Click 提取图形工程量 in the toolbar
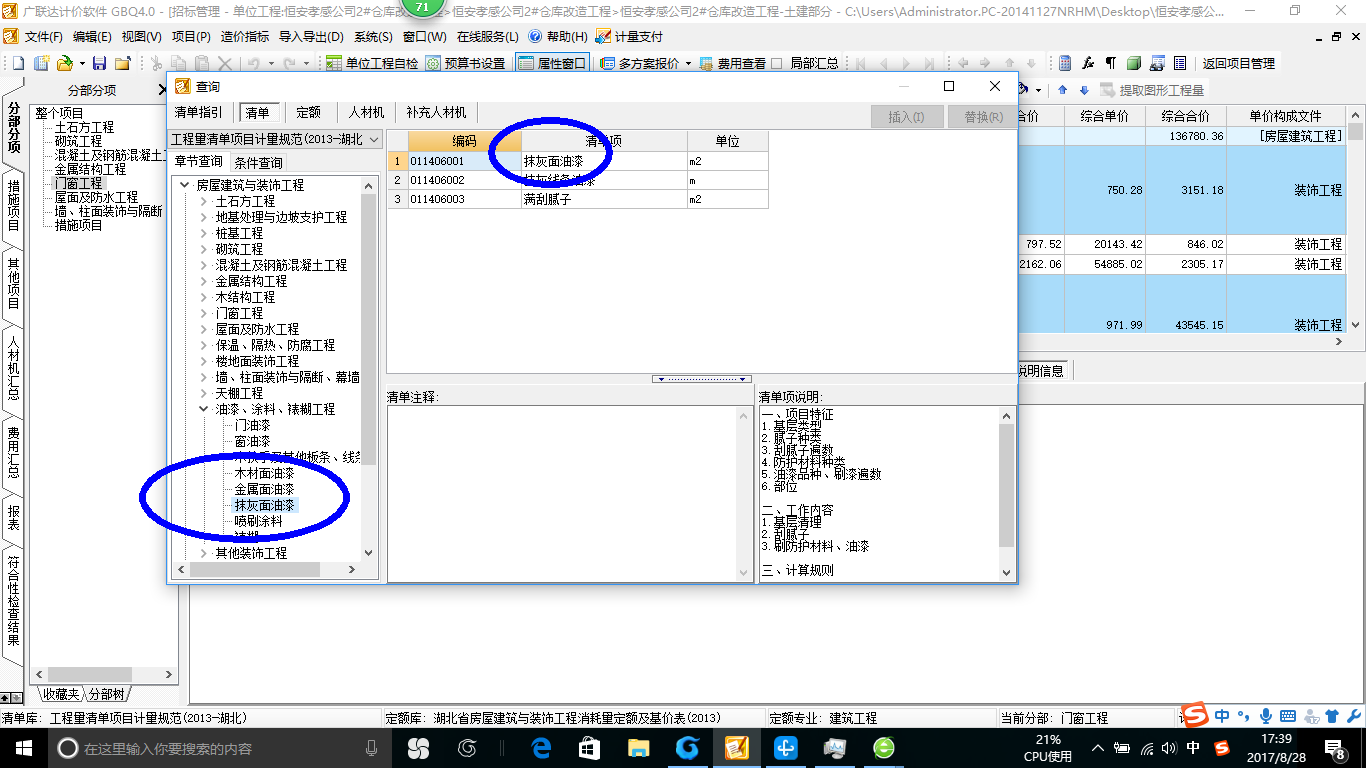 tap(1152, 90)
